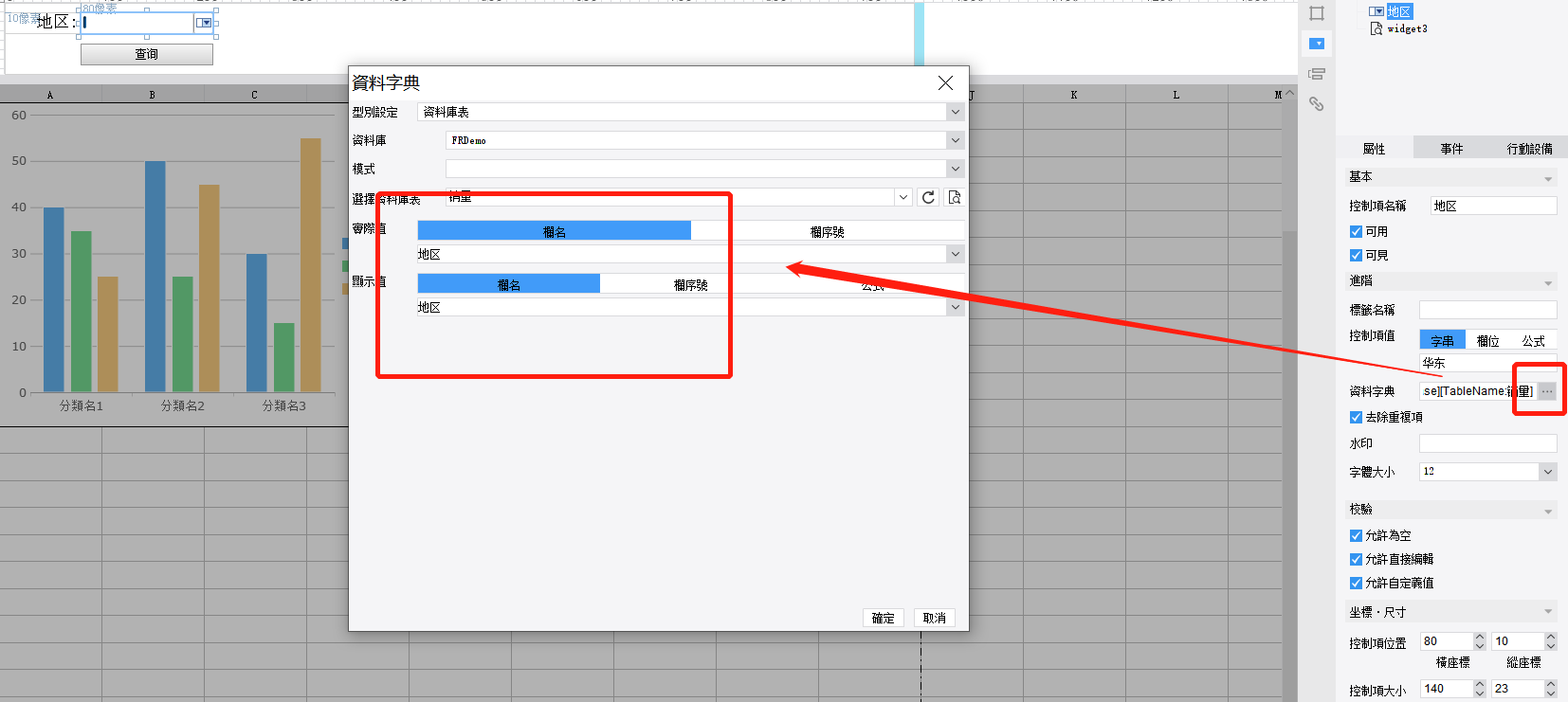
Task: Click column header B in the sheet
Action: pyautogui.click(x=152, y=95)
